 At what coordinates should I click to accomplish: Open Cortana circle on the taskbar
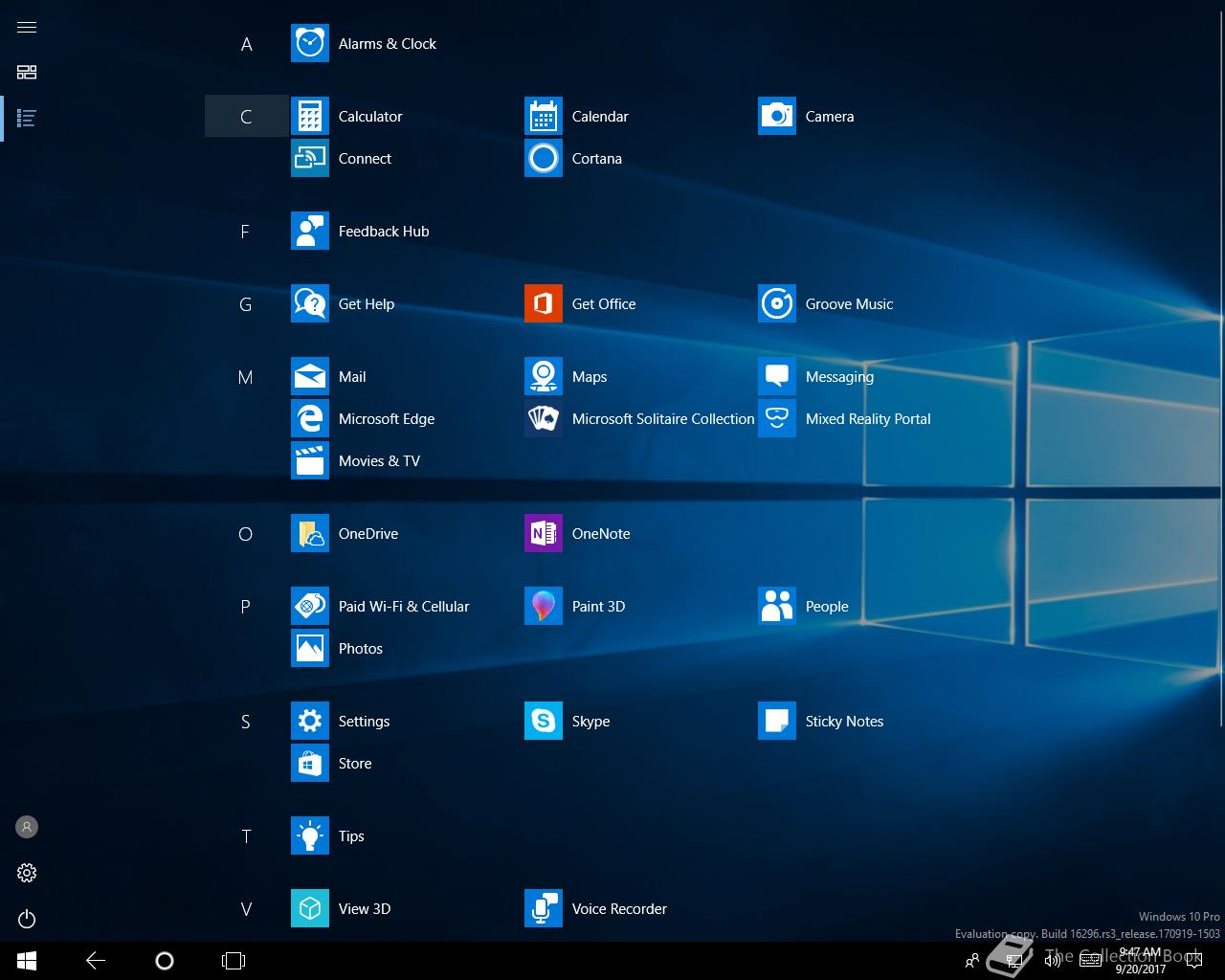click(x=165, y=961)
